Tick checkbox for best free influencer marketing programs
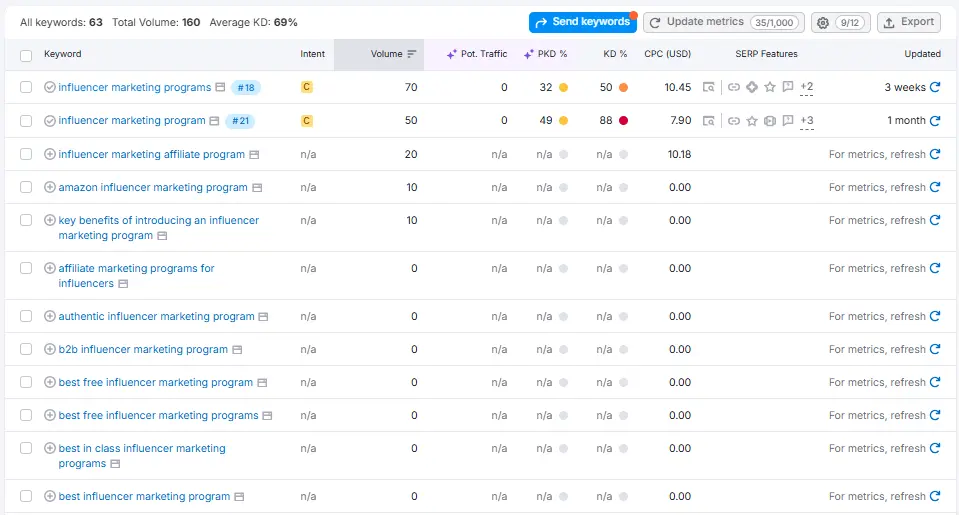The width and height of the screenshot is (959, 515). click(x=26, y=416)
